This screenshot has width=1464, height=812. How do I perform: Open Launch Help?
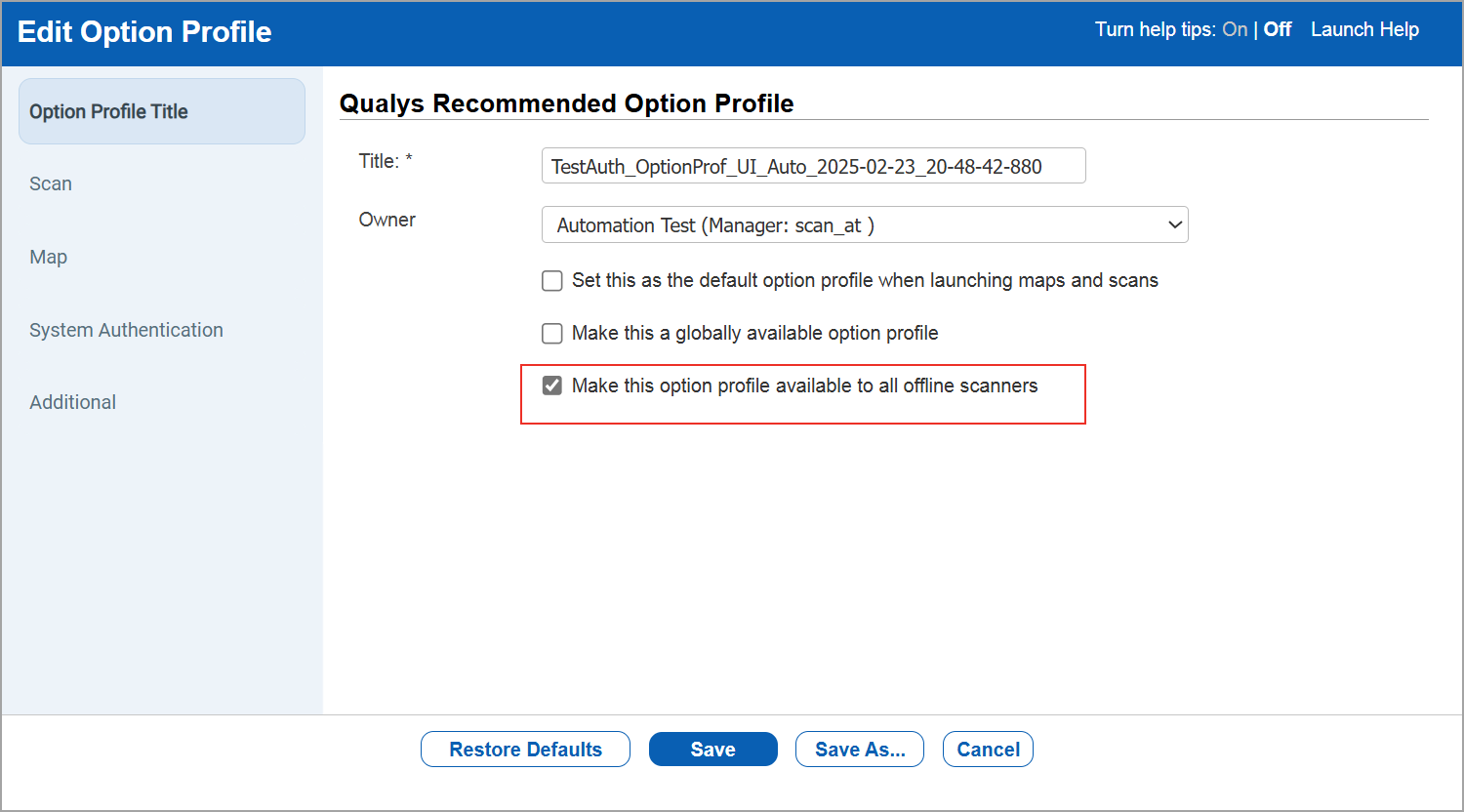(1364, 29)
